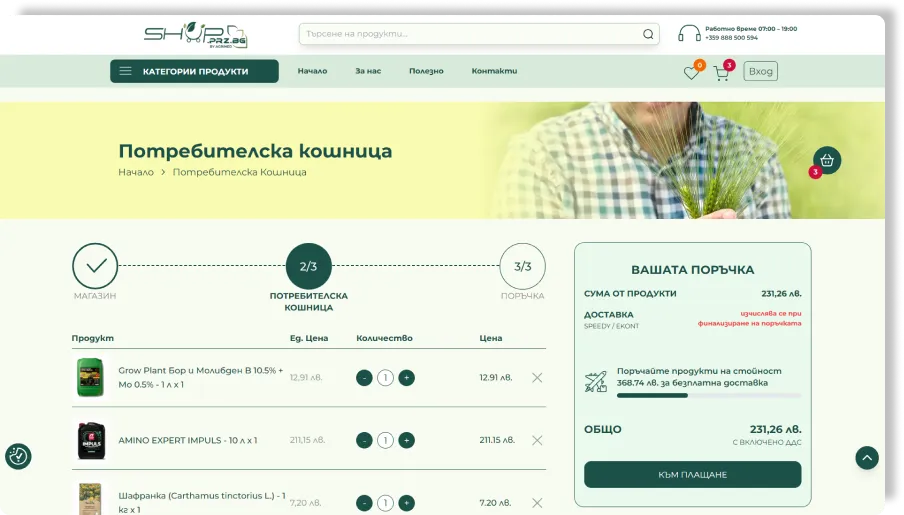Decrease quantity of Шафранка product

point(364,503)
